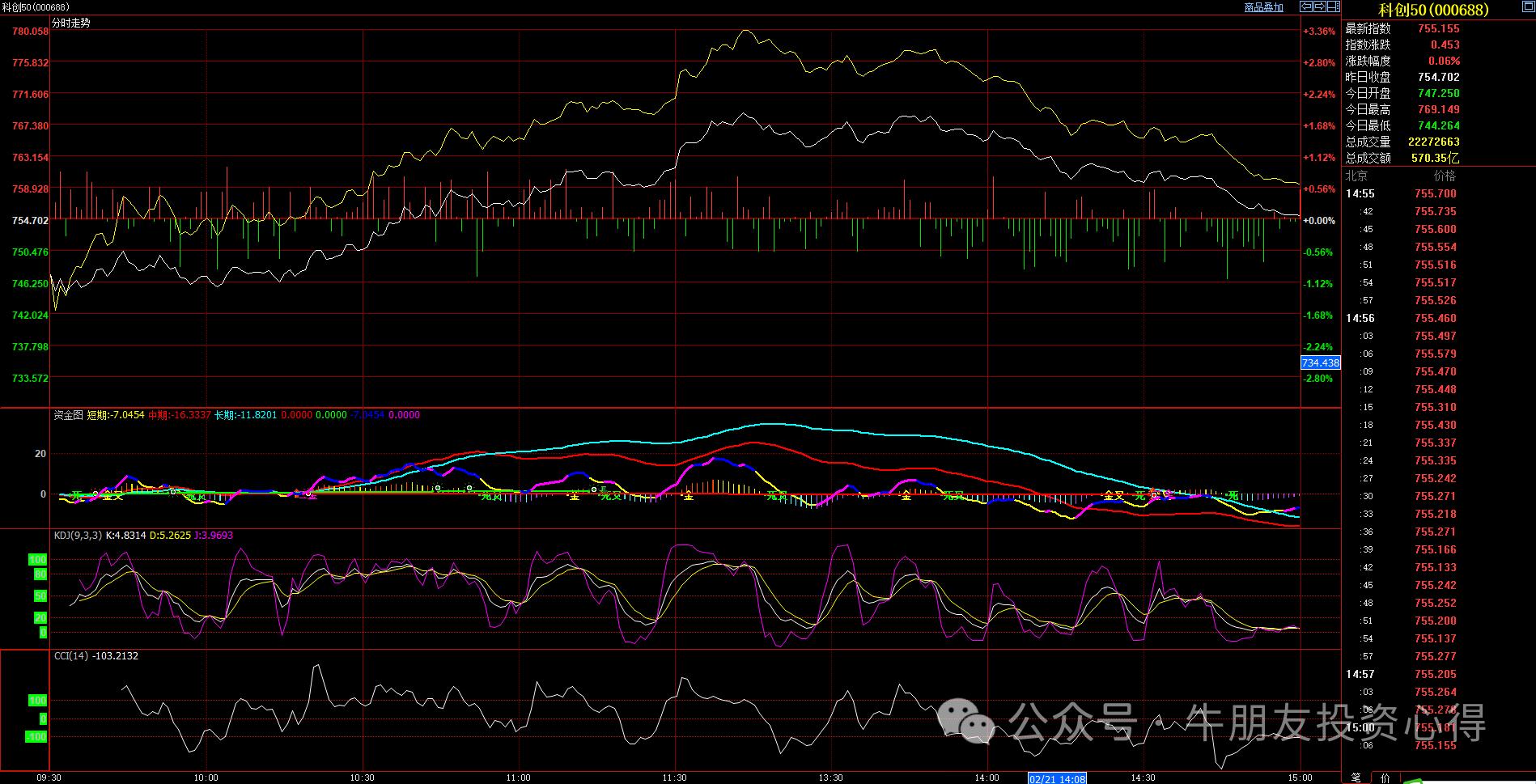The width and height of the screenshot is (1536, 784).
Task: Click the blue 734.438 price marker
Action: 1320,363
